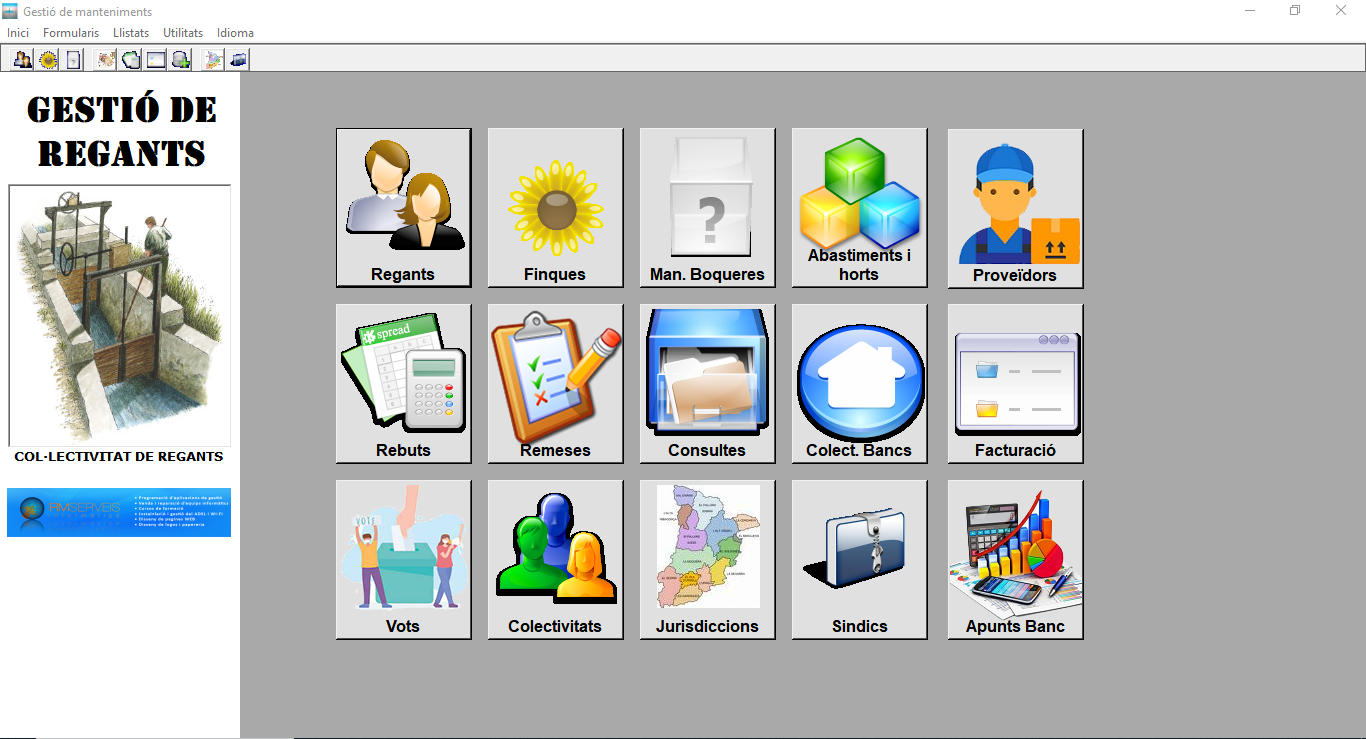Open the Jurisdiccions map tile
Viewport: 1366px width, 739px height.
(x=707, y=559)
